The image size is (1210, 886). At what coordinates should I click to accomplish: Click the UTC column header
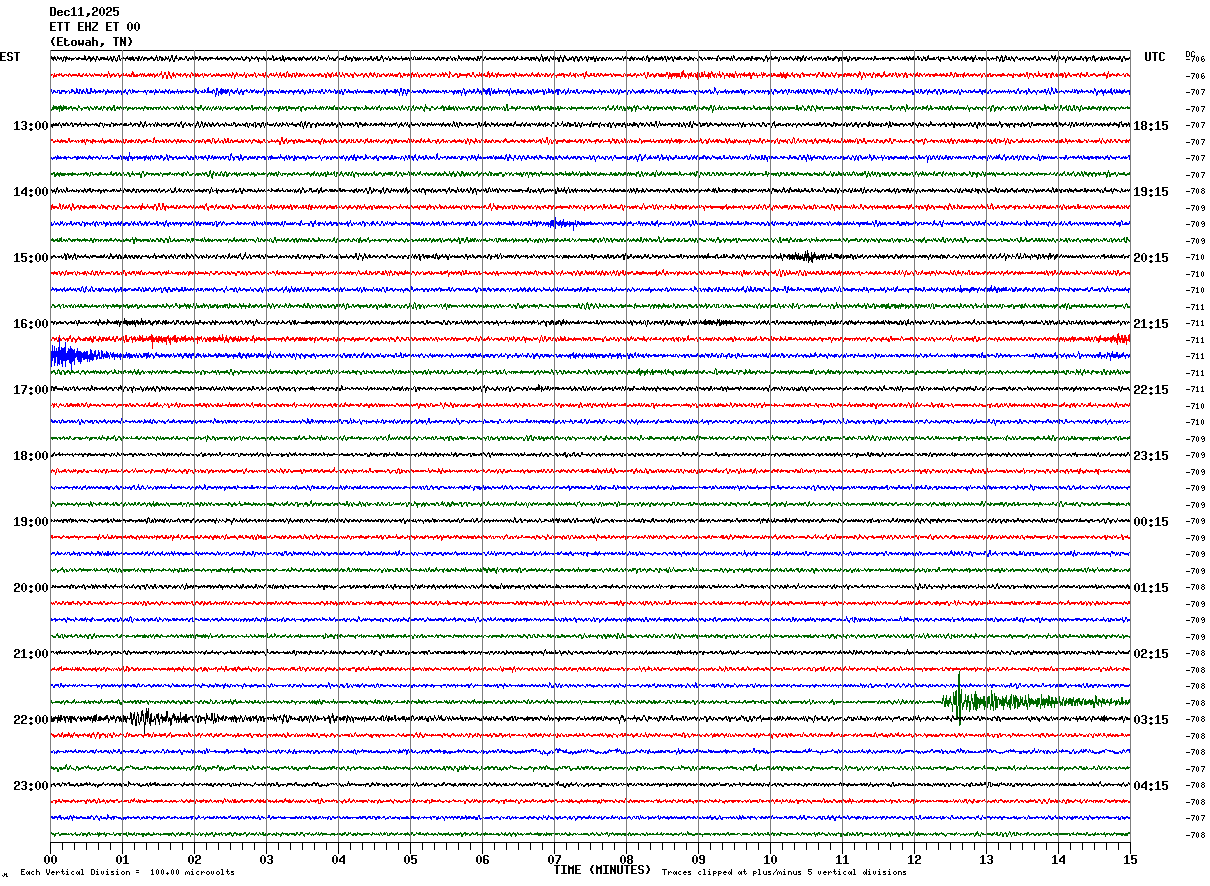point(1155,57)
